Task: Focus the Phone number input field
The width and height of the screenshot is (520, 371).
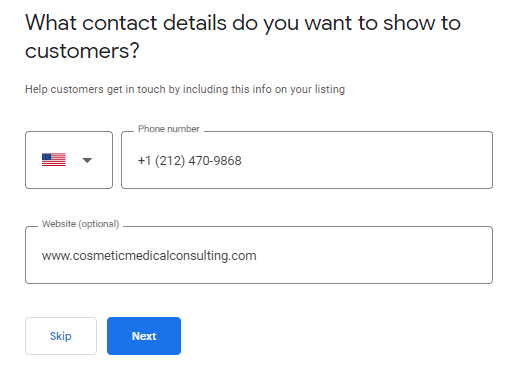Action: pos(307,160)
